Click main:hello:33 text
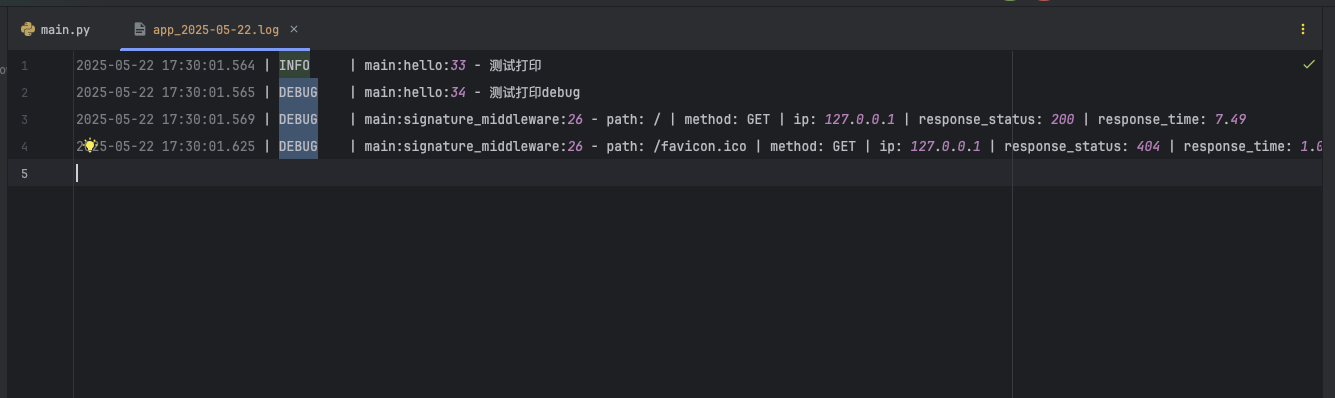This screenshot has width=1335, height=398. point(415,66)
